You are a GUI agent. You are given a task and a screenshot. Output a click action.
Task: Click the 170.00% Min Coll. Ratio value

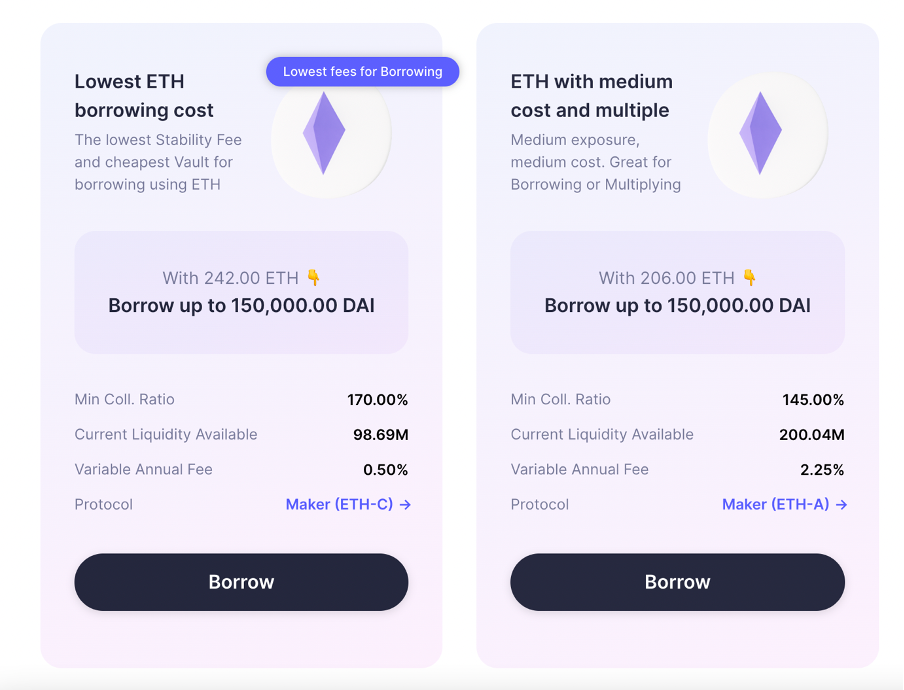pos(378,399)
